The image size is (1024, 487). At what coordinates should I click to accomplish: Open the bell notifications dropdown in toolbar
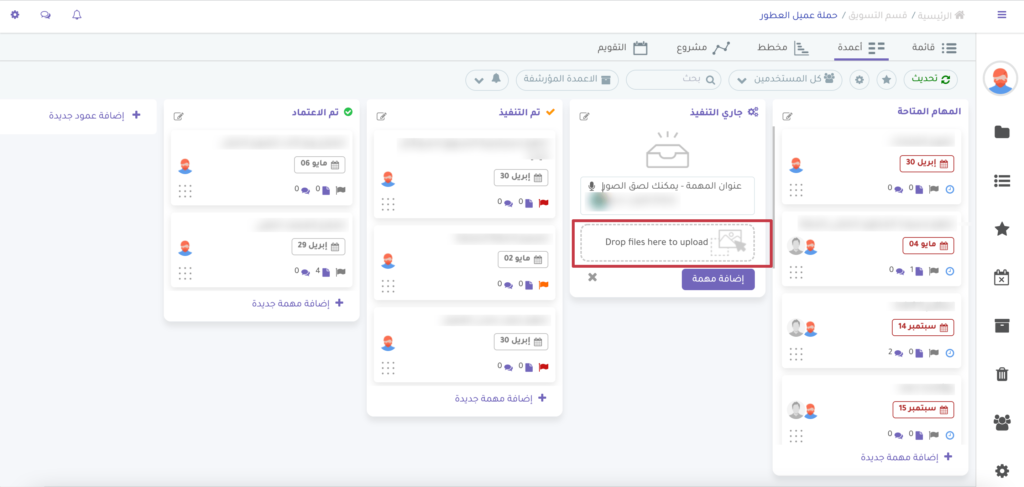pos(487,80)
